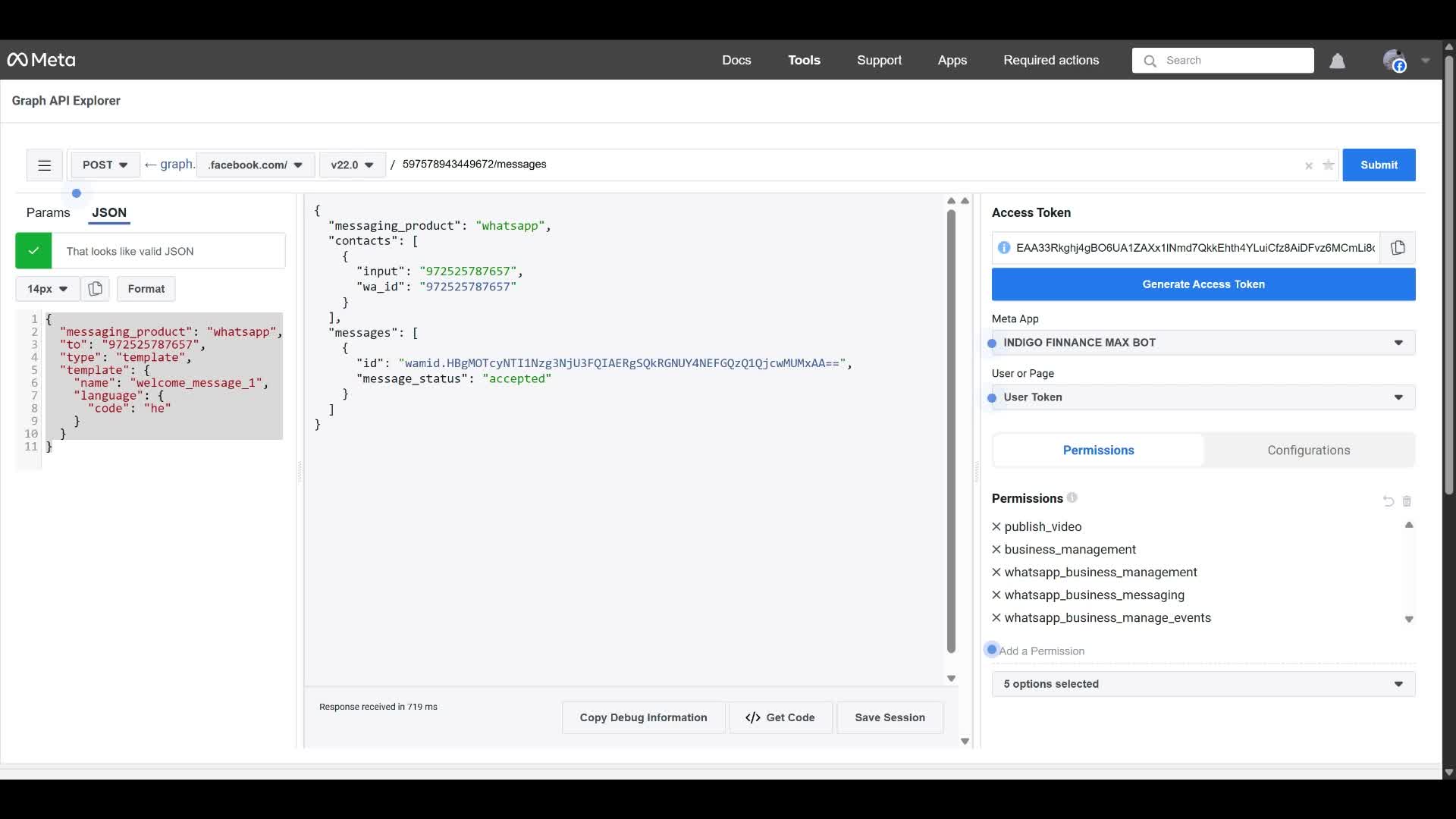Delete all permissions with the trash icon
The image size is (1456, 819).
pos(1407,501)
